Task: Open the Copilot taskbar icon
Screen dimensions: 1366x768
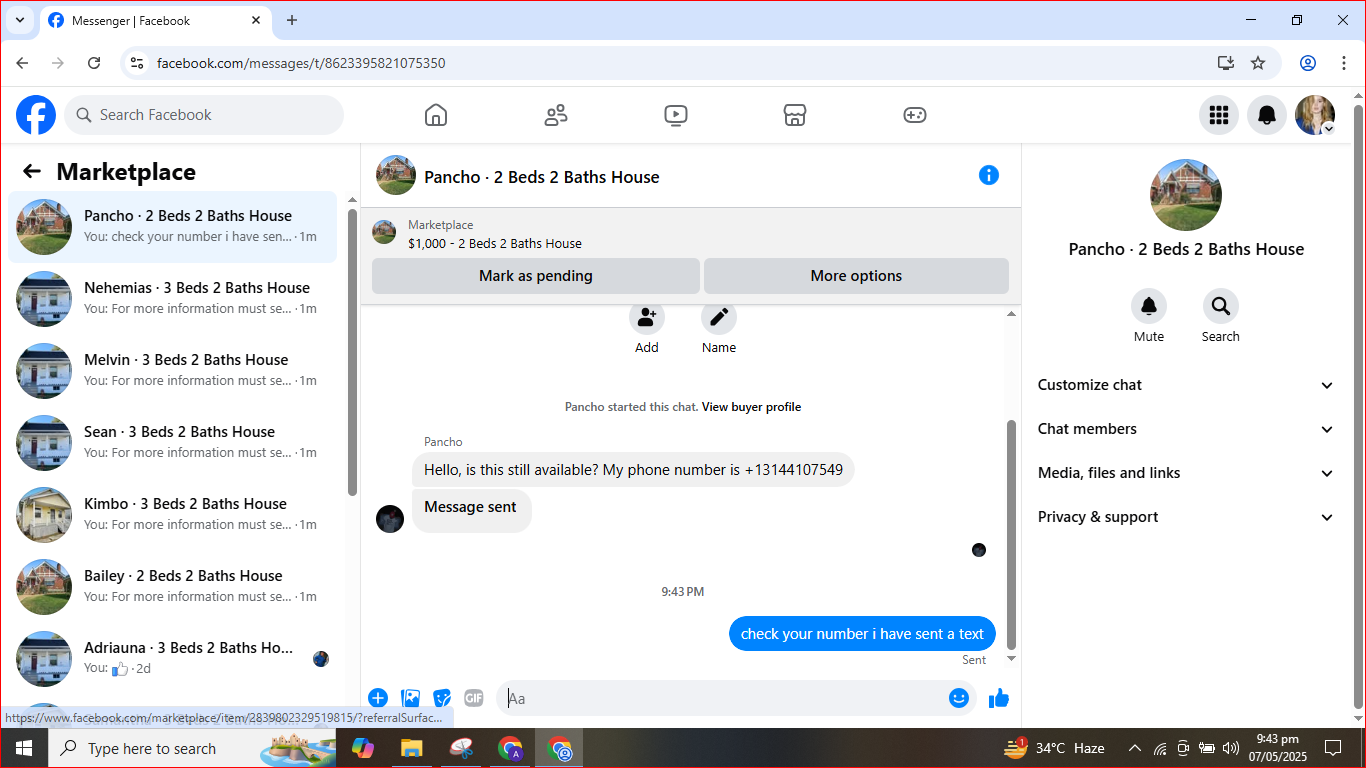Action: (362, 748)
